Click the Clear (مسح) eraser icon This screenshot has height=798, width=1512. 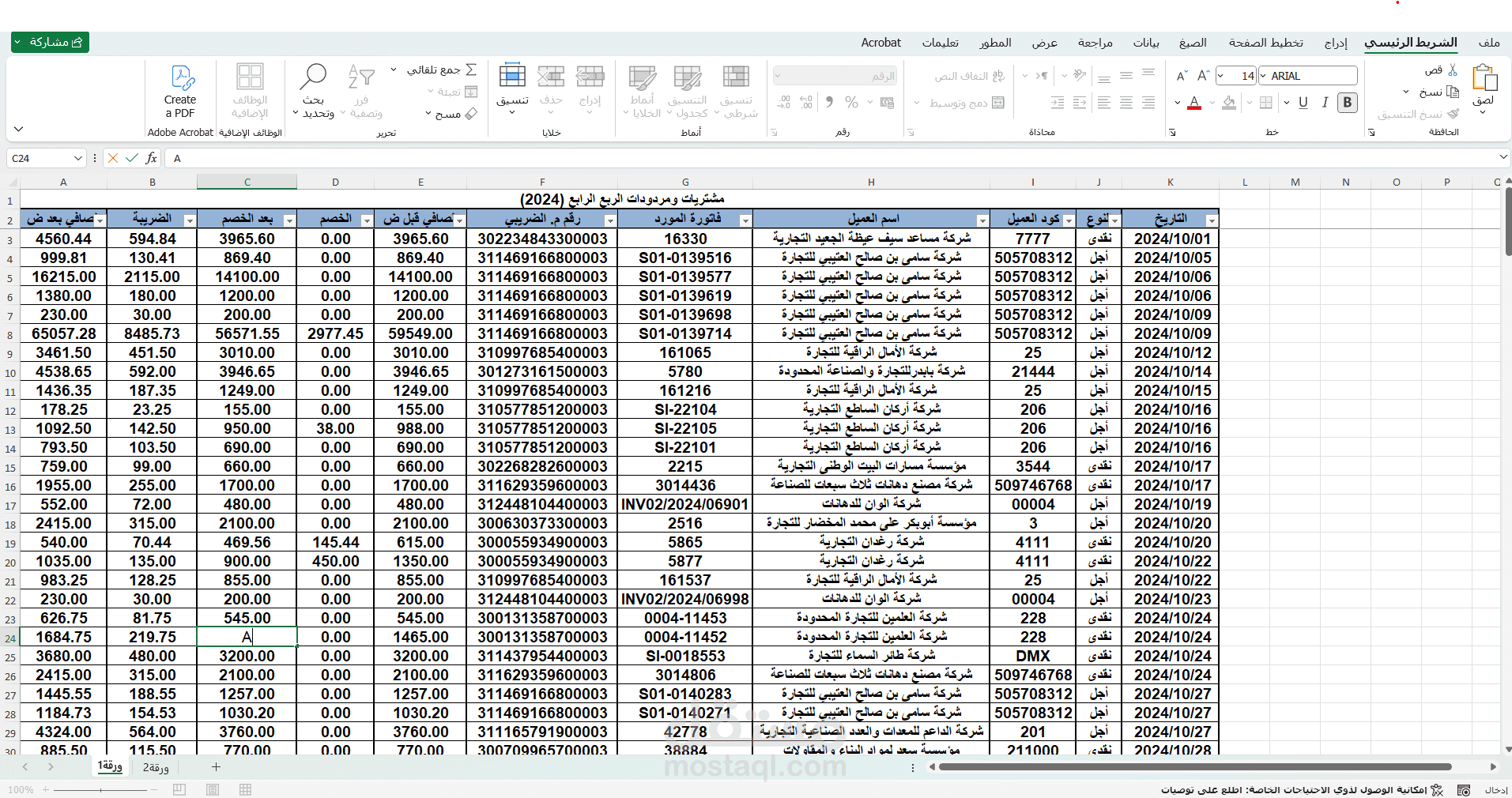[471, 114]
